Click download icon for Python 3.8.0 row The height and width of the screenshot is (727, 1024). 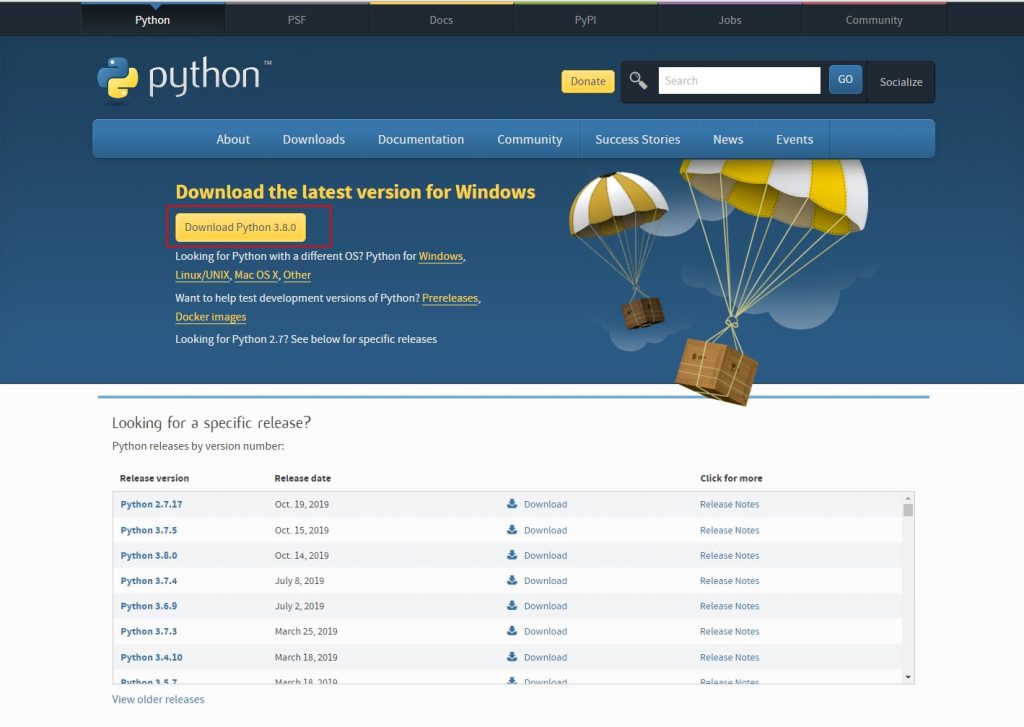(x=512, y=555)
